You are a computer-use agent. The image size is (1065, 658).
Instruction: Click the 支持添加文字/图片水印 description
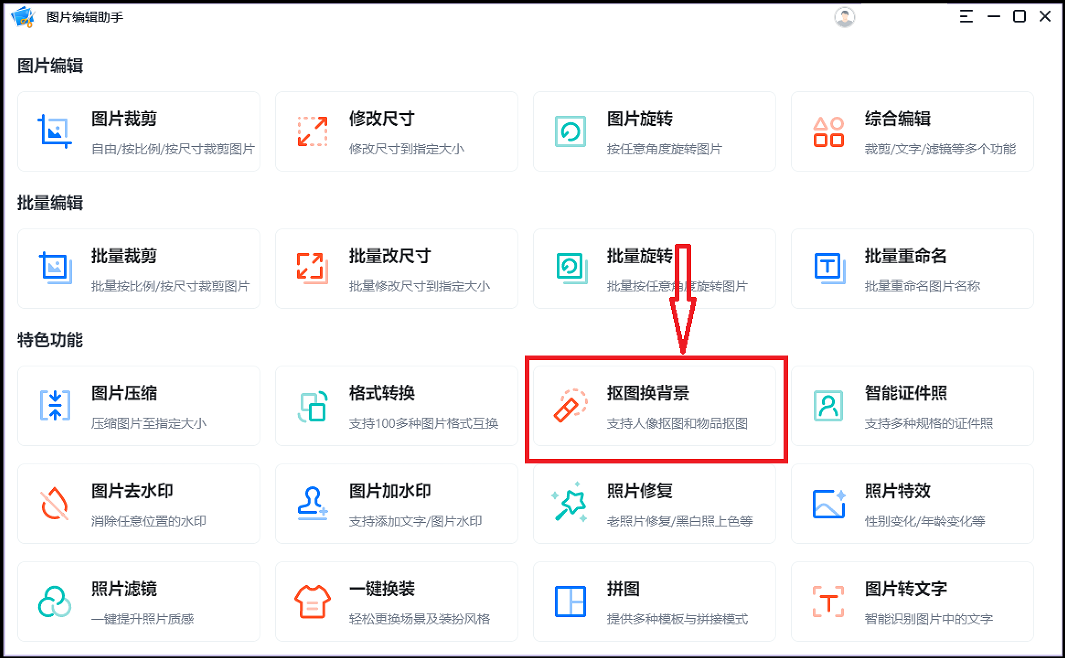tap(416, 521)
